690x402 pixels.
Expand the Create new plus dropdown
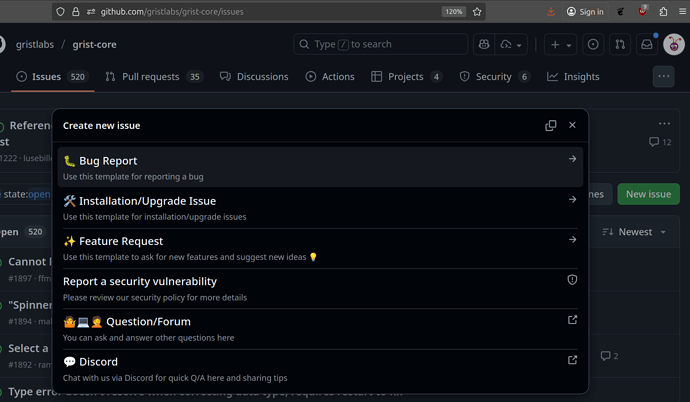click(560, 44)
